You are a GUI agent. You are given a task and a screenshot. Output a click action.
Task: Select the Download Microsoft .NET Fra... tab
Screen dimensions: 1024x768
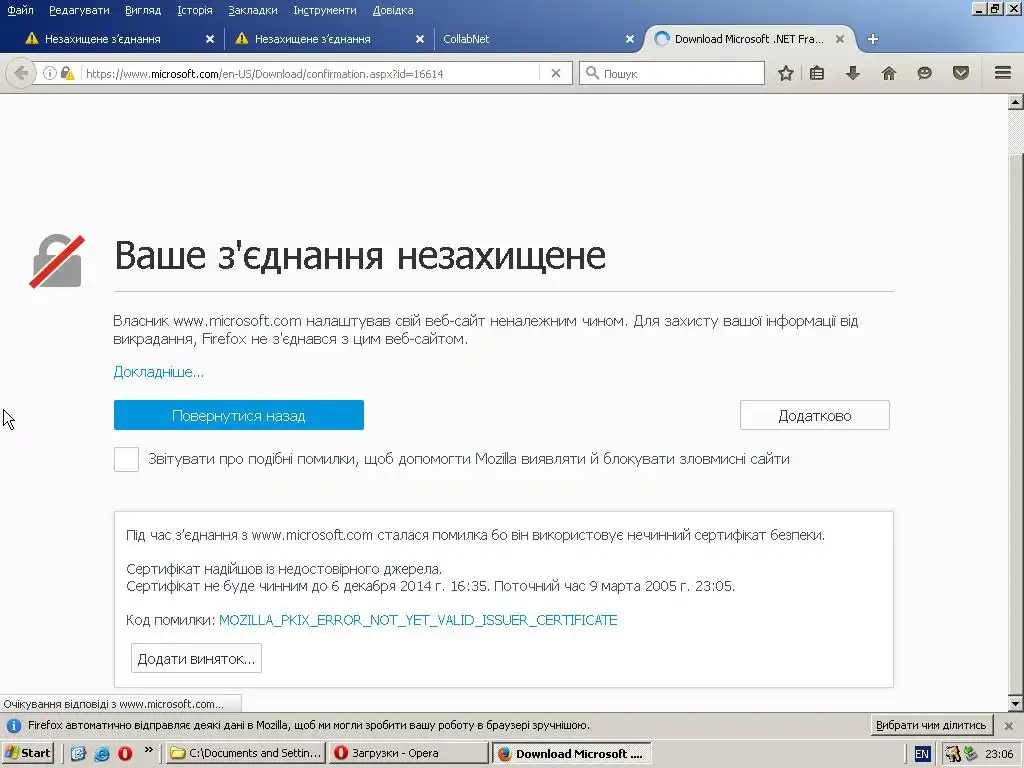pos(748,39)
